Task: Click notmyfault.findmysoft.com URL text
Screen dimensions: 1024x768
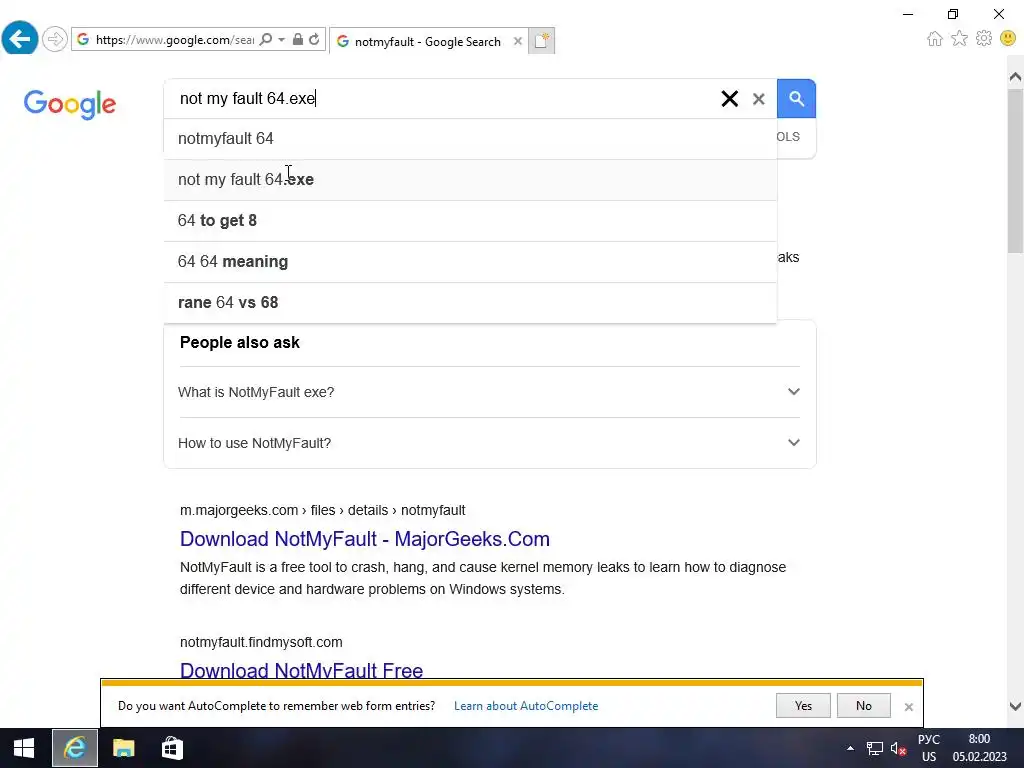Action: point(261,642)
